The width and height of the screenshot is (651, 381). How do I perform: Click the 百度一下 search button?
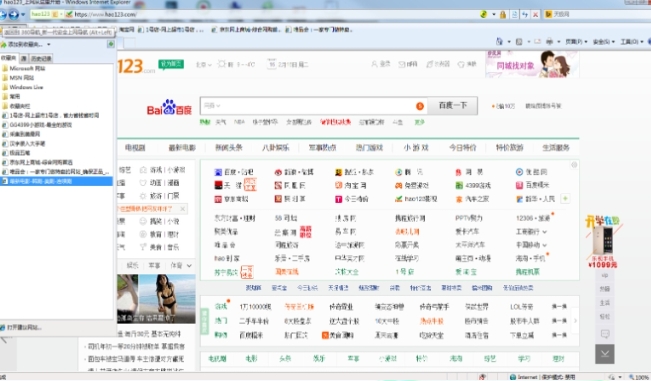453,106
